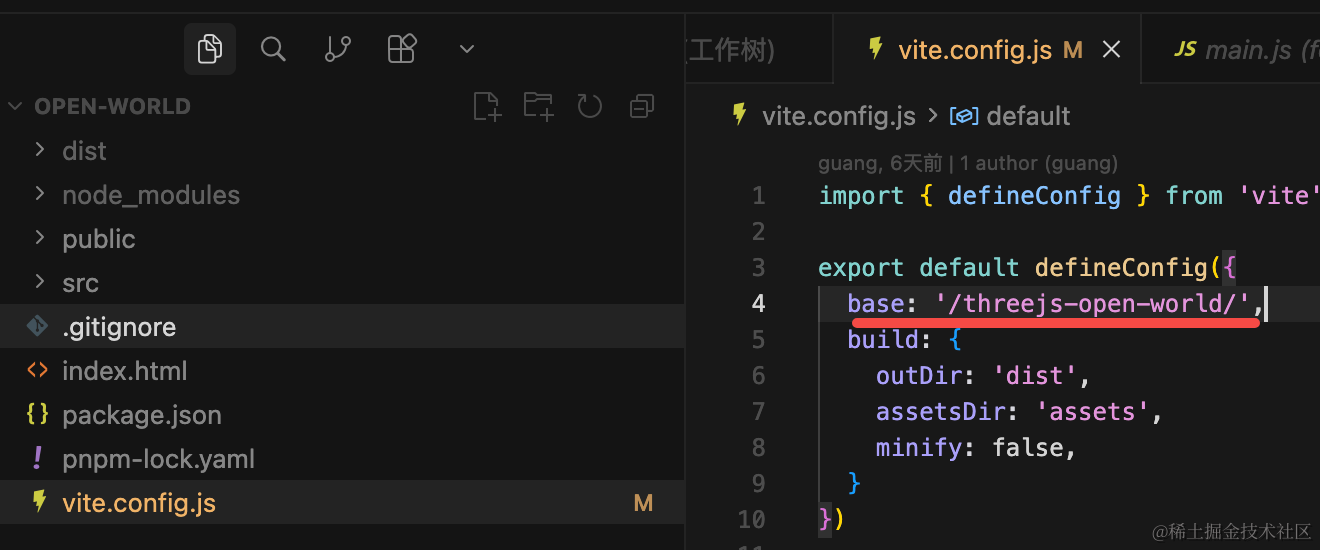Screen dimensions: 1320x550
Task: Switch to the vite.config.js editor tab
Action: 987,50
